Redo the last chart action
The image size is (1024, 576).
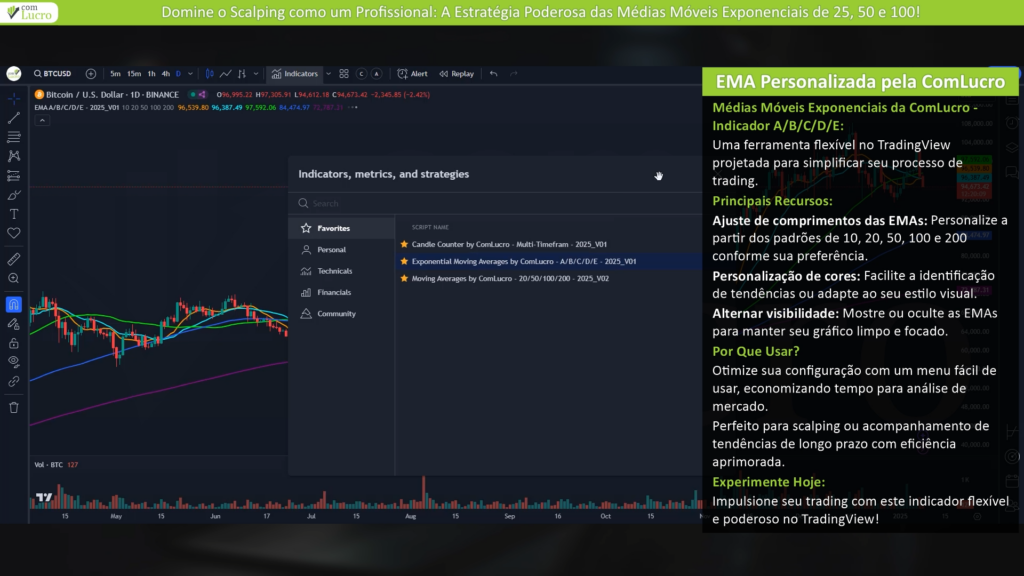coord(514,74)
